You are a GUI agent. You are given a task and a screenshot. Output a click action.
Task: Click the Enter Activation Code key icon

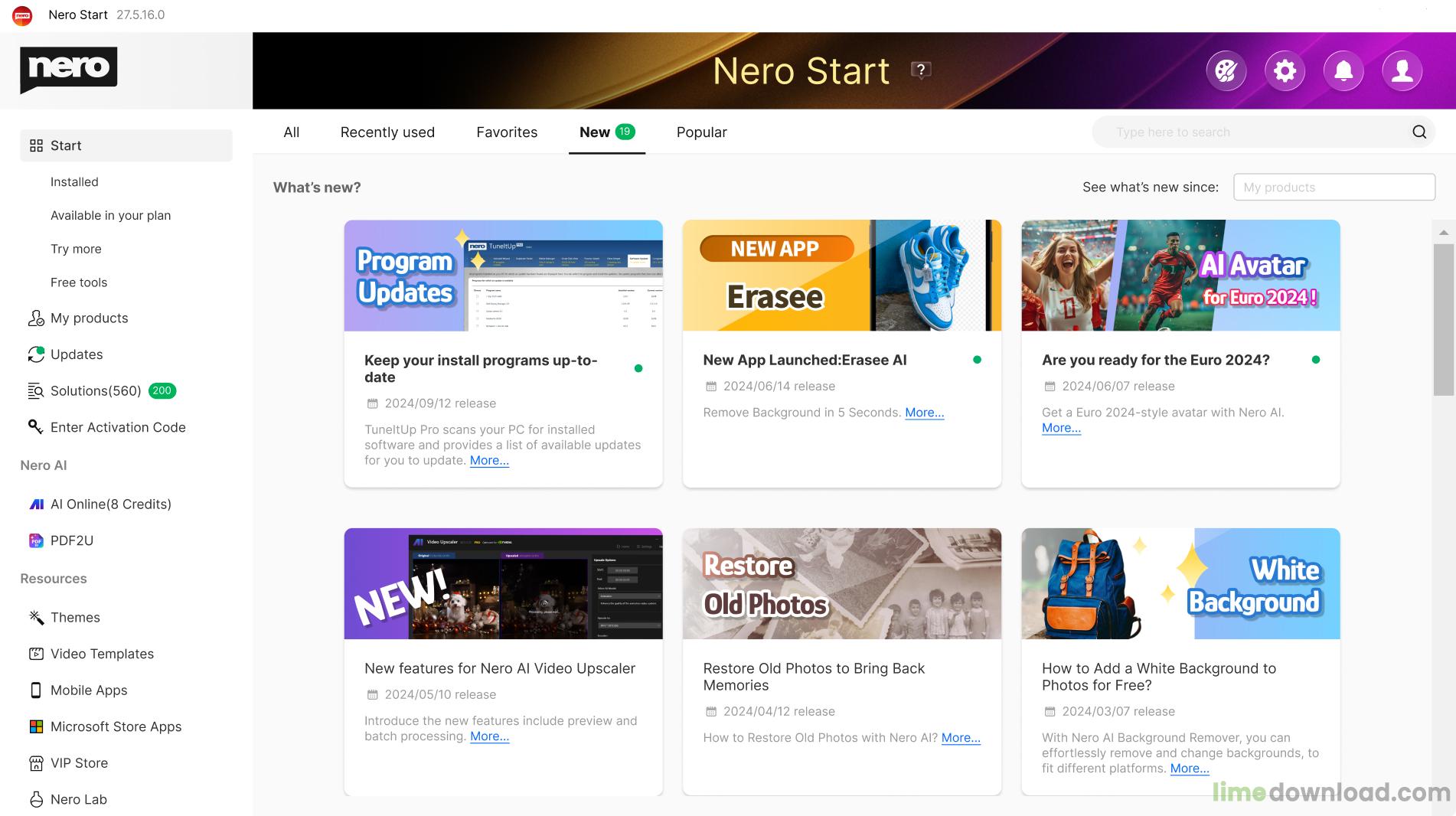tap(36, 427)
